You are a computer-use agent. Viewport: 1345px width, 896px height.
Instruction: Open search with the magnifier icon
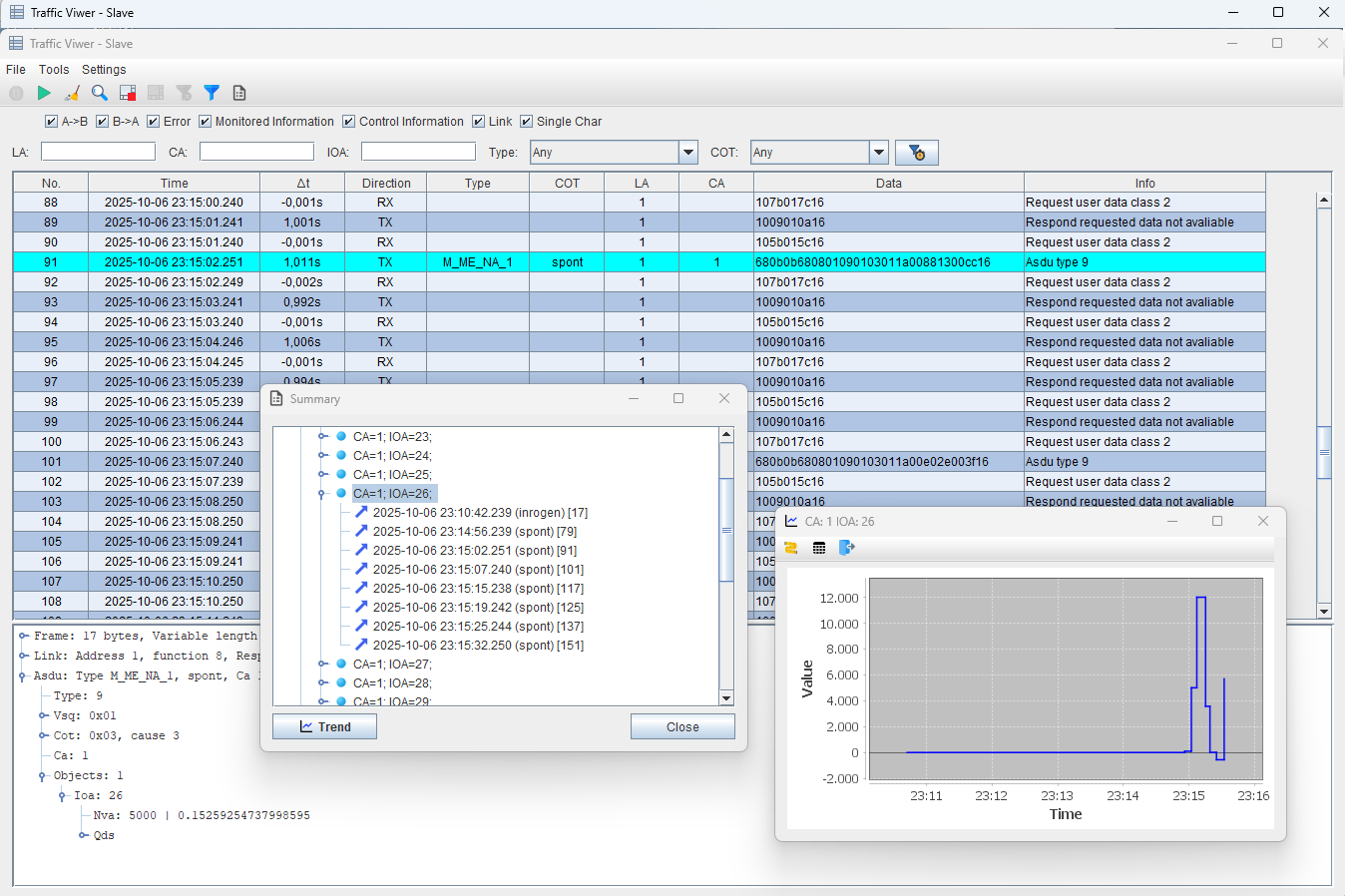tap(100, 93)
